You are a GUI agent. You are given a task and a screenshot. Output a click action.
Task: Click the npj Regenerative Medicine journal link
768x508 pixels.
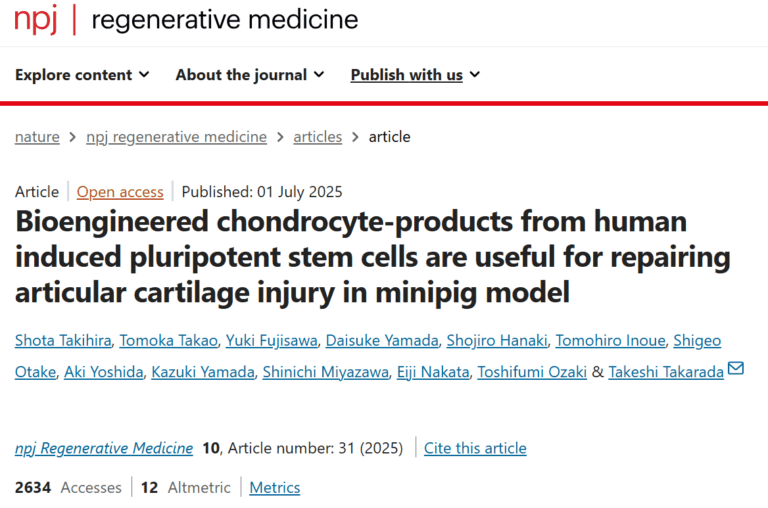(x=104, y=448)
